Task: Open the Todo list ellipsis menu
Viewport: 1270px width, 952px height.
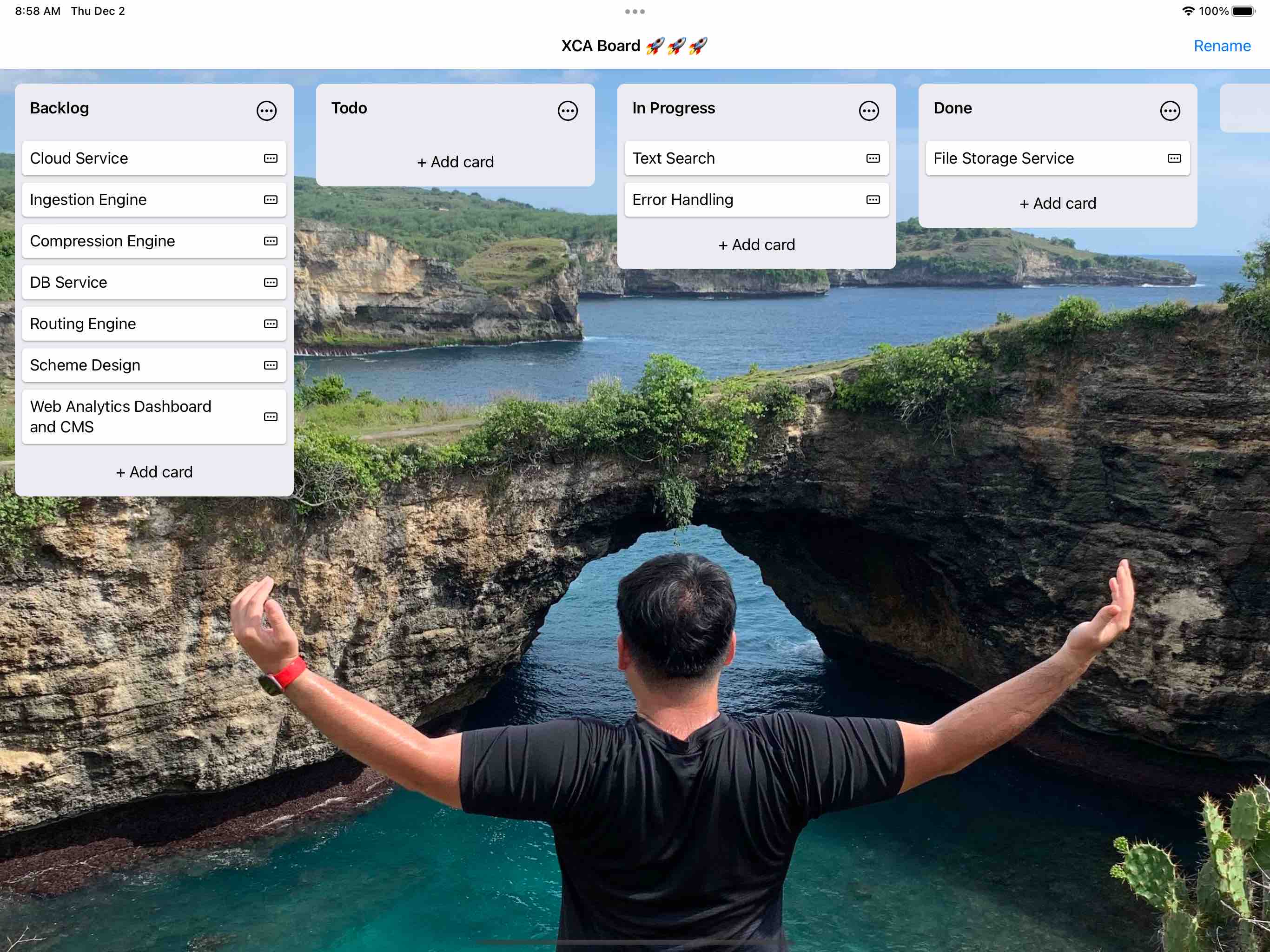Action: coord(567,111)
